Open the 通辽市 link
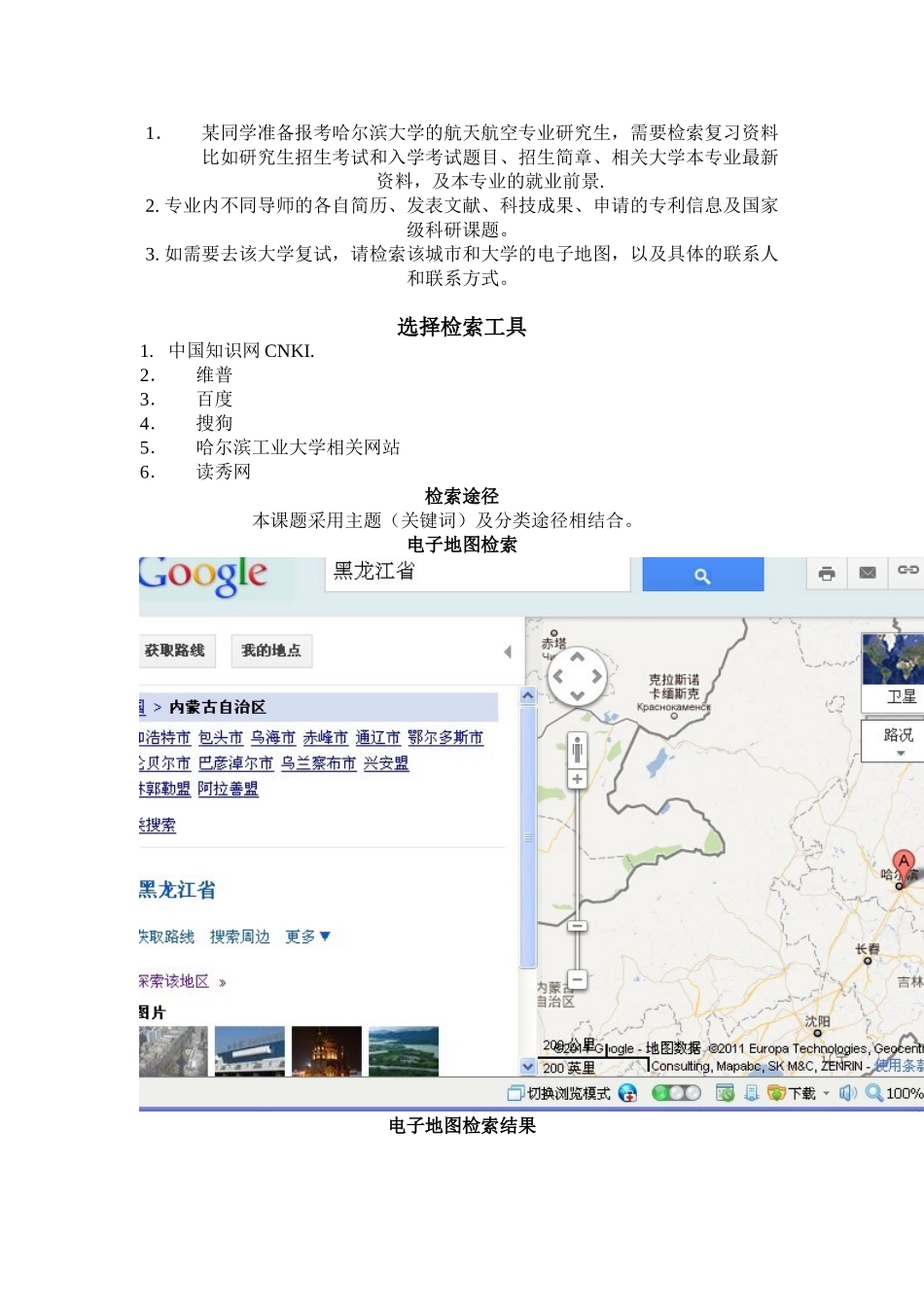This screenshot has height=1307, width=924. click(377, 738)
